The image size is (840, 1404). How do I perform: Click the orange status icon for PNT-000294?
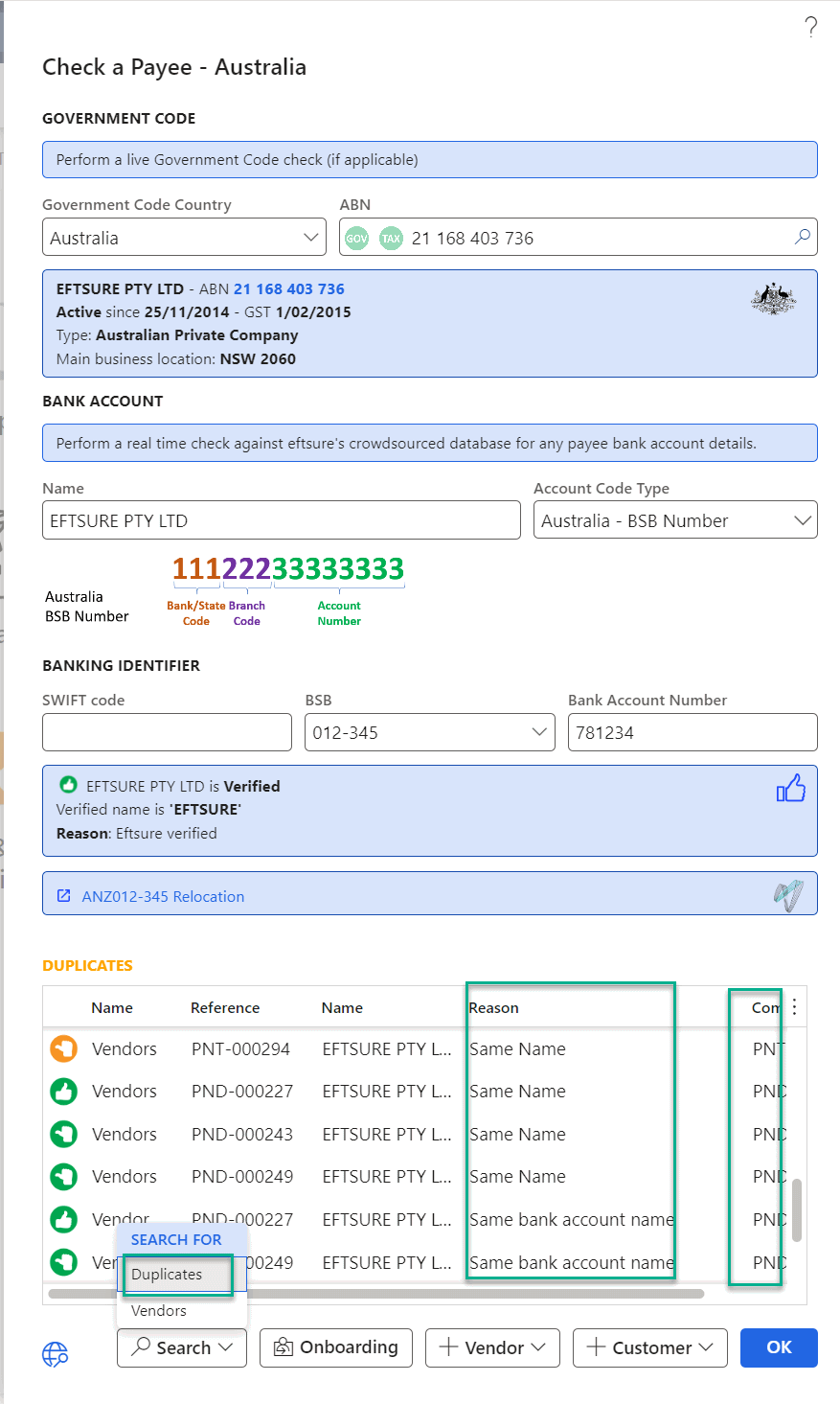click(63, 1048)
